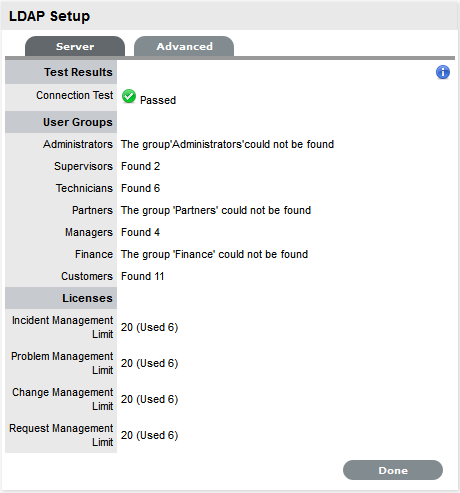Click the Change Management Limit value

tap(149, 399)
